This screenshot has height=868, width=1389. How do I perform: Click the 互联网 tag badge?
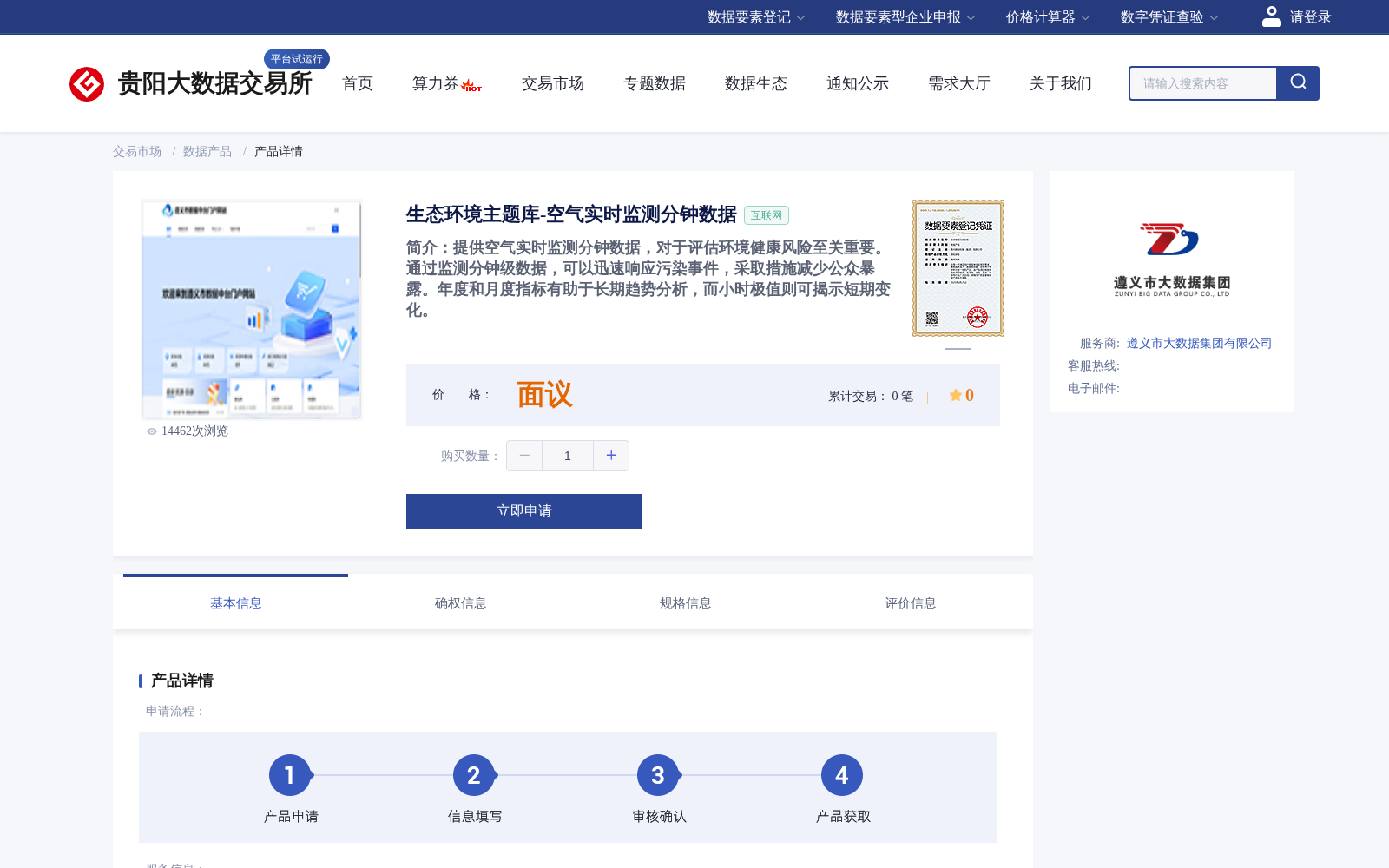click(767, 215)
